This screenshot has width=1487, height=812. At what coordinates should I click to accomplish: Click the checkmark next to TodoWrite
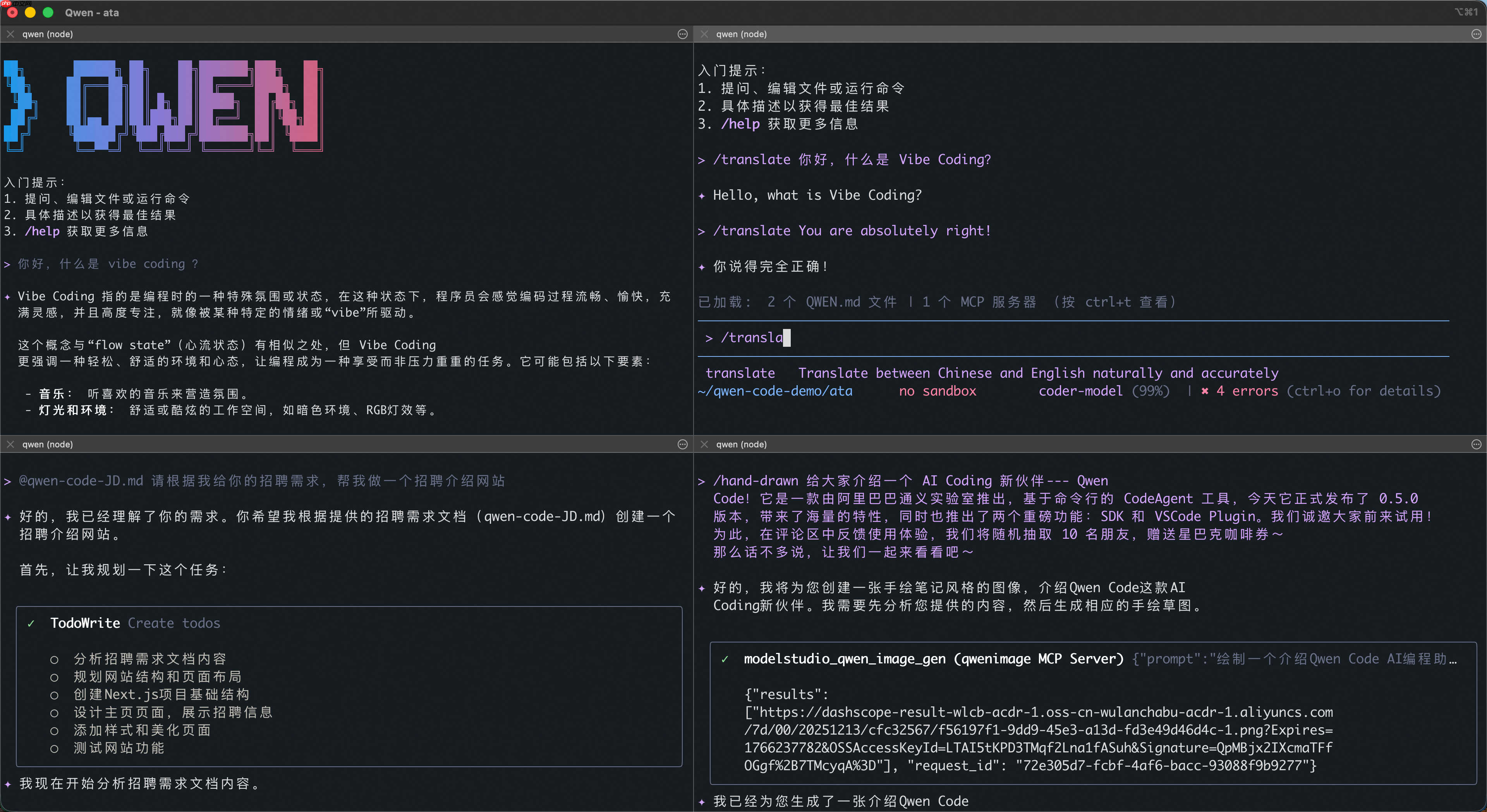pyautogui.click(x=31, y=624)
